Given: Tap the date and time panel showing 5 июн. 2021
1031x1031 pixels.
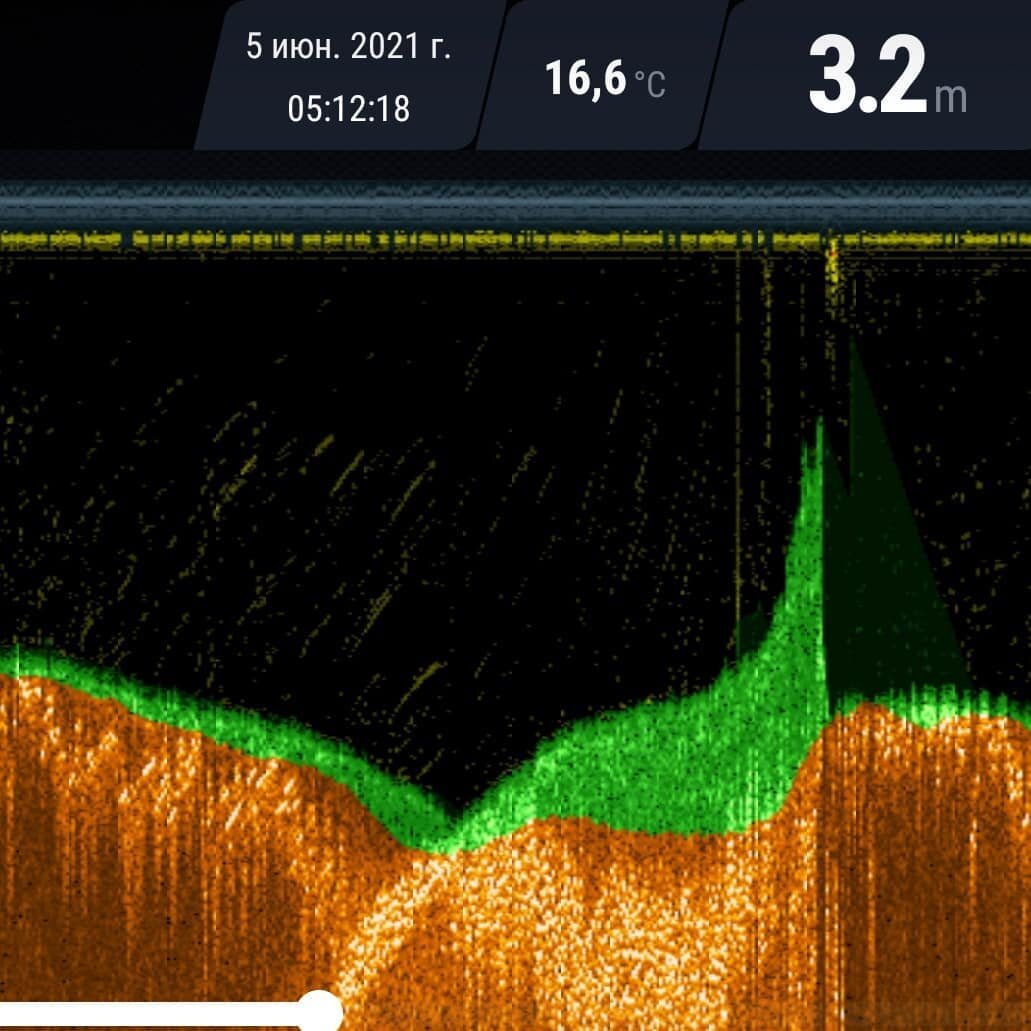Looking at the screenshot, I should 348,74.
